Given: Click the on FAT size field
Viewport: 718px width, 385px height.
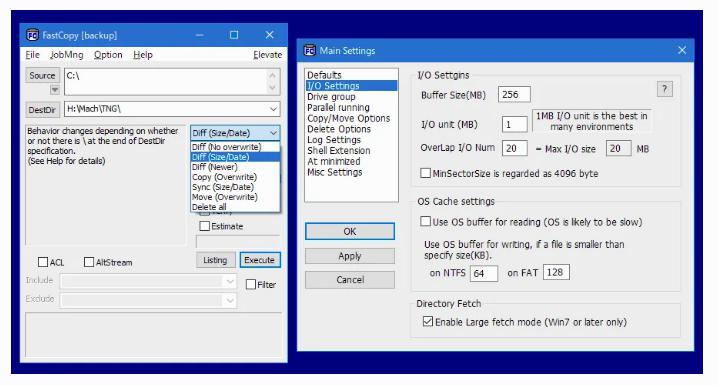Looking at the screenshot, I should [556, 272].
